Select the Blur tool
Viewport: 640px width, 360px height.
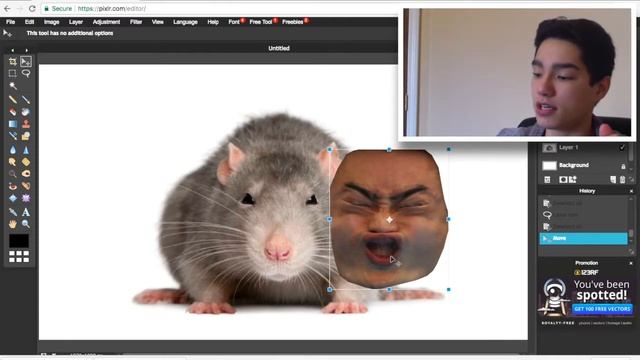coord(13,150)
